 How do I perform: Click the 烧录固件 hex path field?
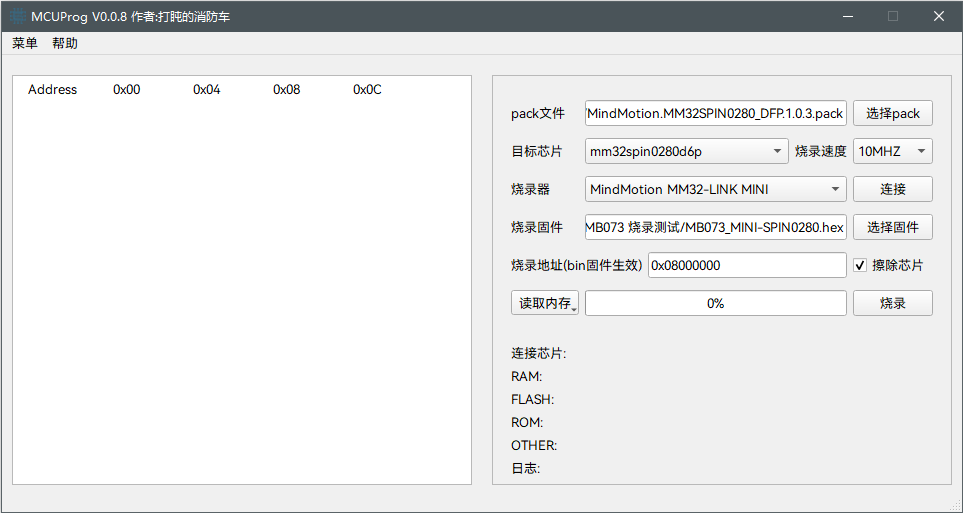[715, 227]
